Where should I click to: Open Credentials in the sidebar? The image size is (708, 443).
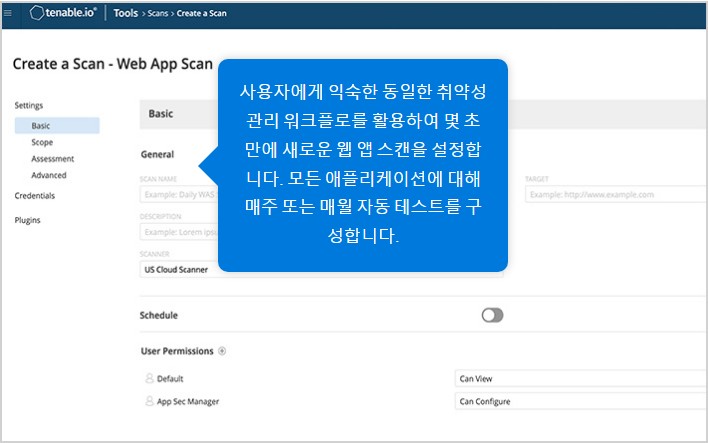point(35,196)
